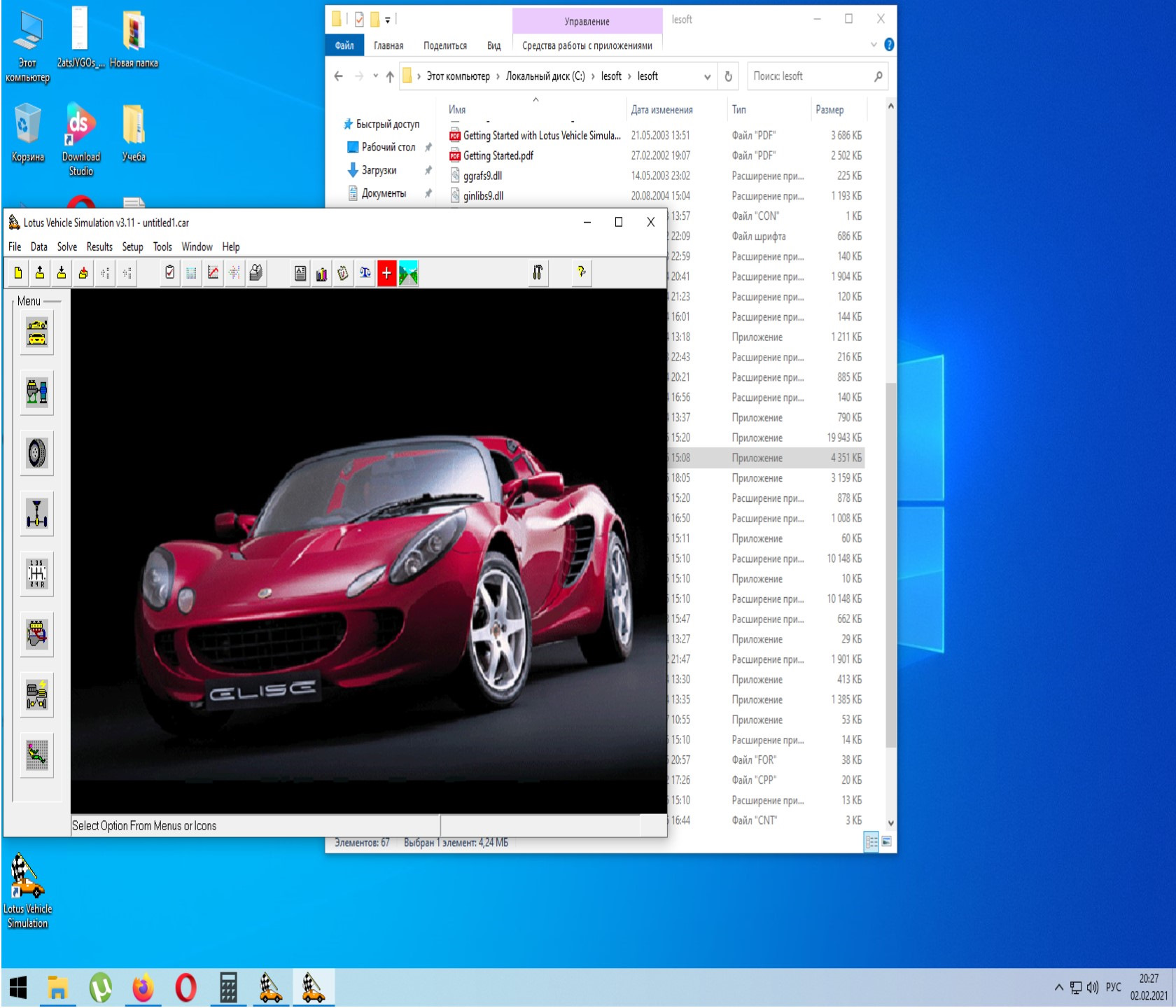This screenshot has width=1176, height=1008.
Task: Select Быстрый доступ in navigation pane
Action: tap(382, 125)
